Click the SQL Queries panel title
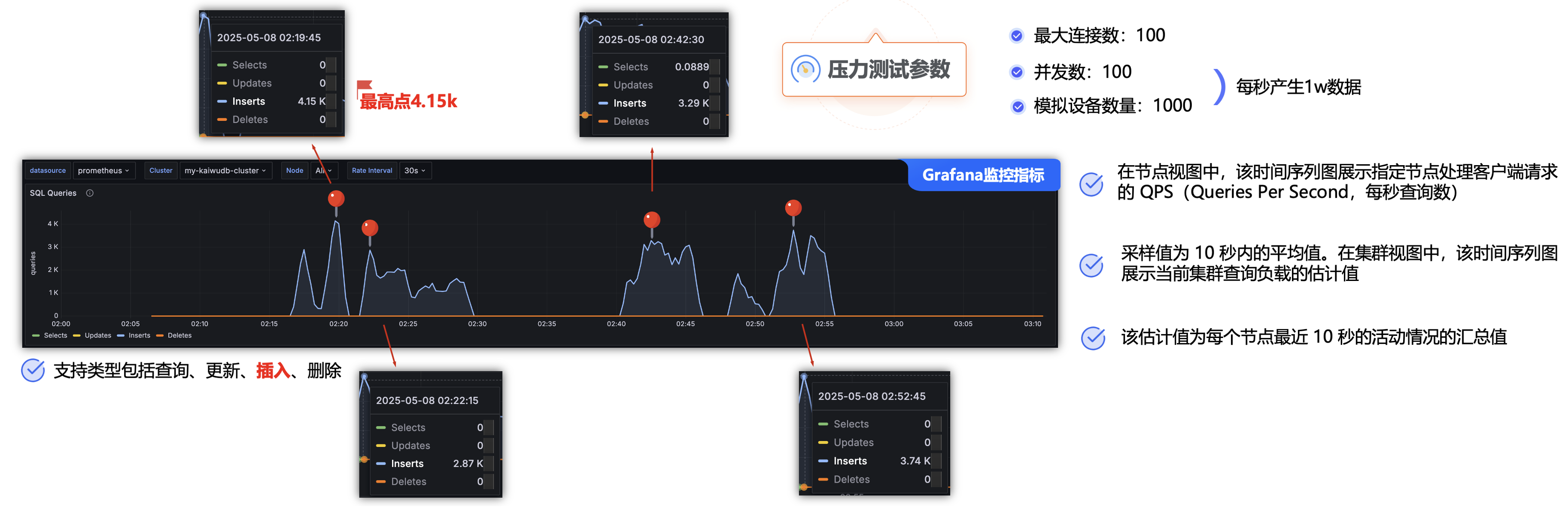 point(53,193)
